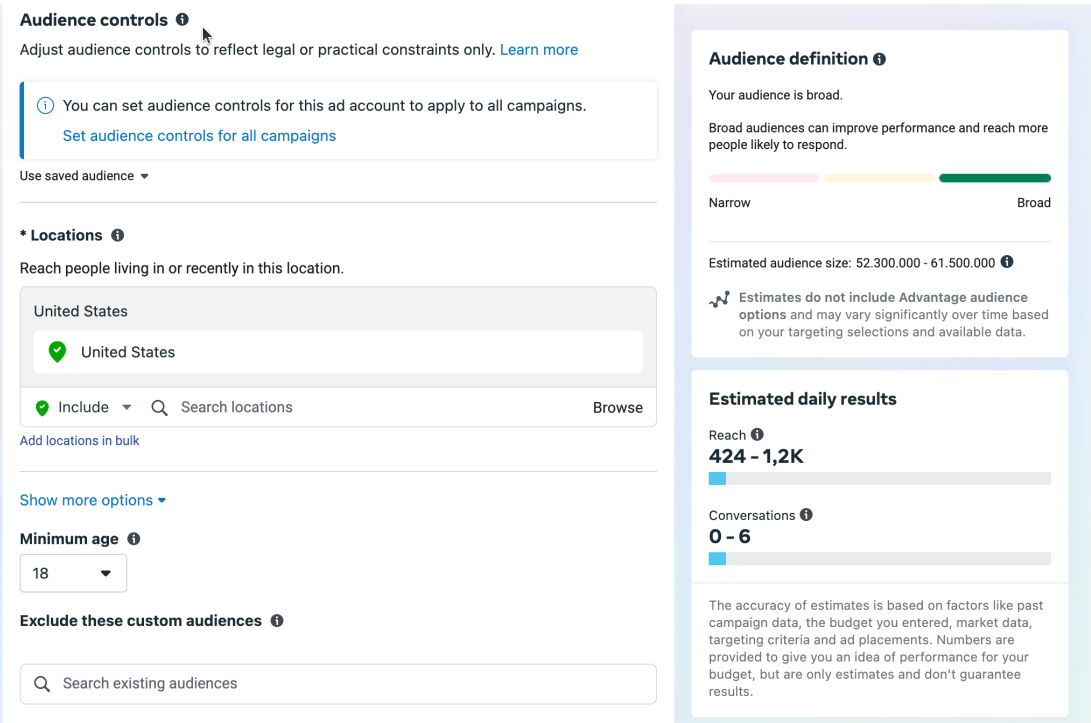This screenshot has height=723, width=1091.
Task: Click Add locations in bulk
Action: [80, 441]
